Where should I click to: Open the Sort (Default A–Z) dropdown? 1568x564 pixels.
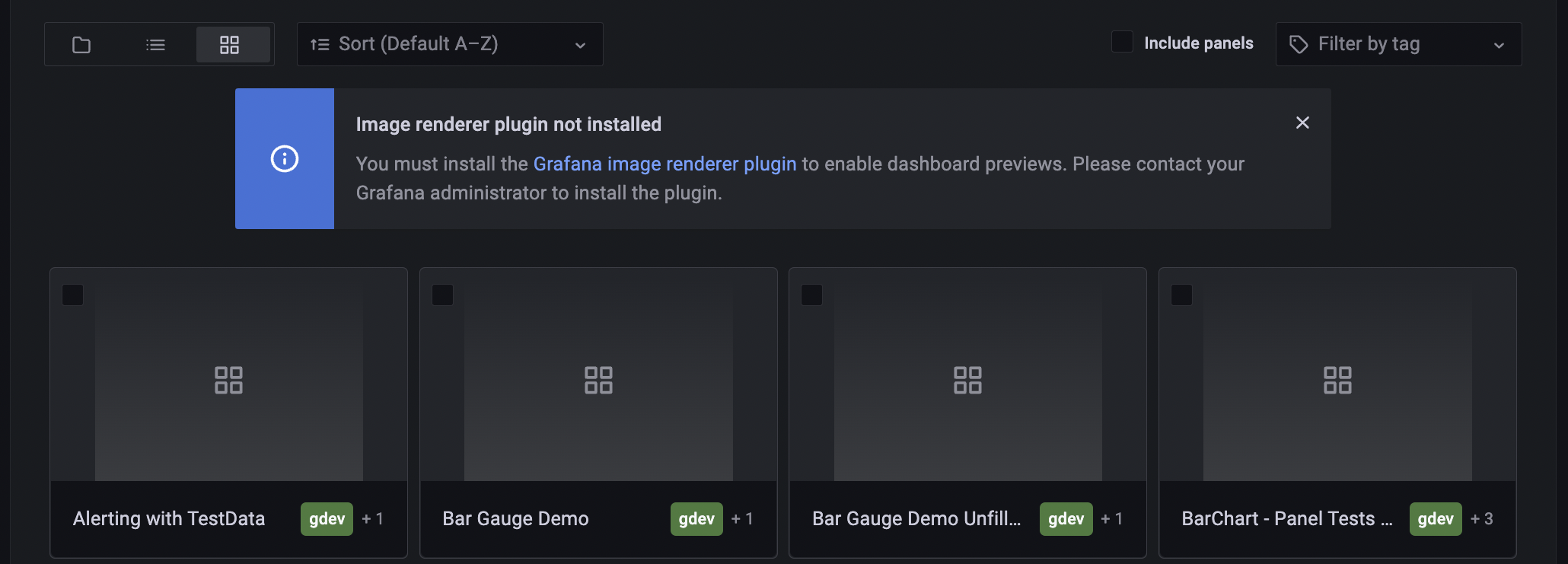pyautogui.click(x=449, y=44)
